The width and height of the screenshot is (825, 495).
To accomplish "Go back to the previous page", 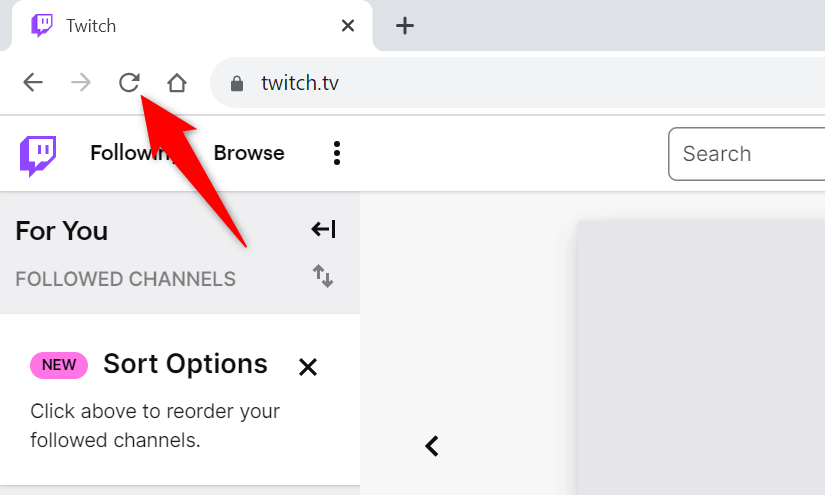I will [33, 82].
